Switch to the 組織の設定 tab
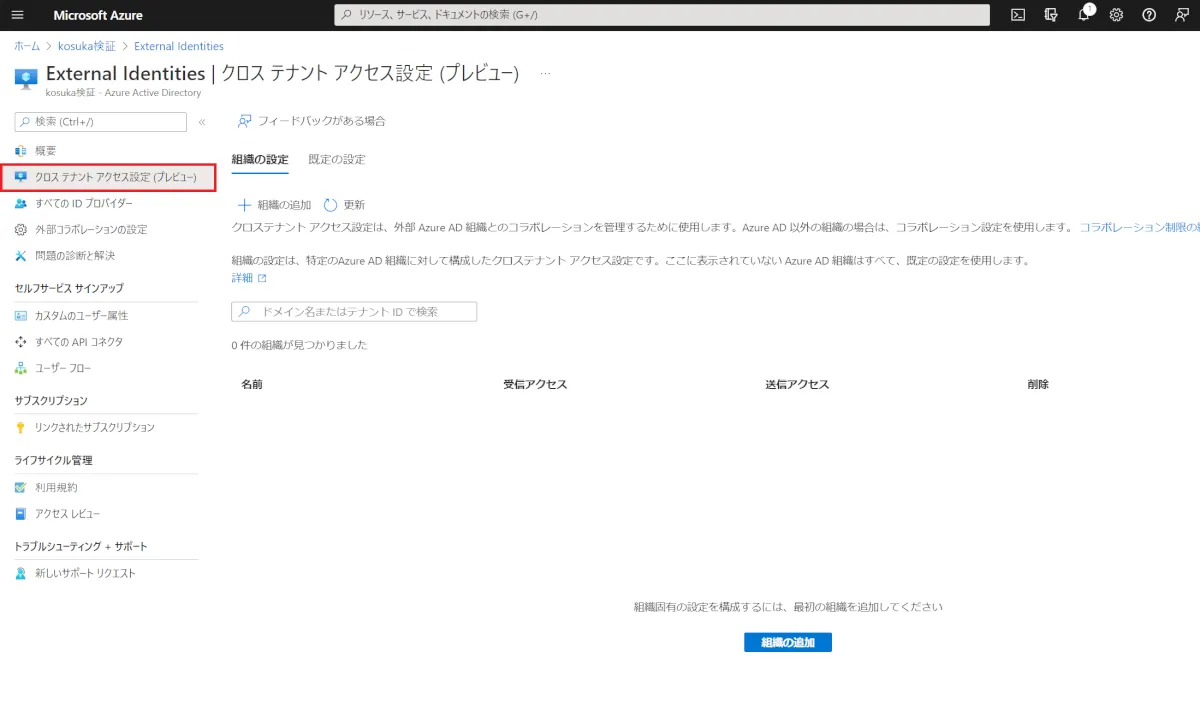 pos(260,159)
